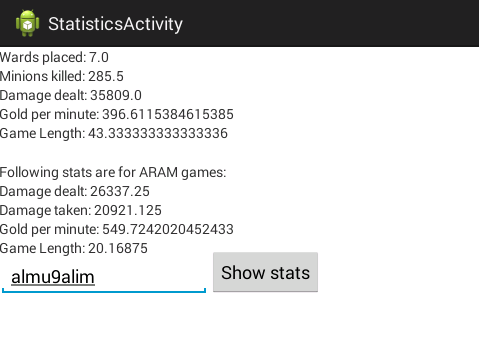
Task: Tap the StatisticsActivity title text
Action: (115, 24)
